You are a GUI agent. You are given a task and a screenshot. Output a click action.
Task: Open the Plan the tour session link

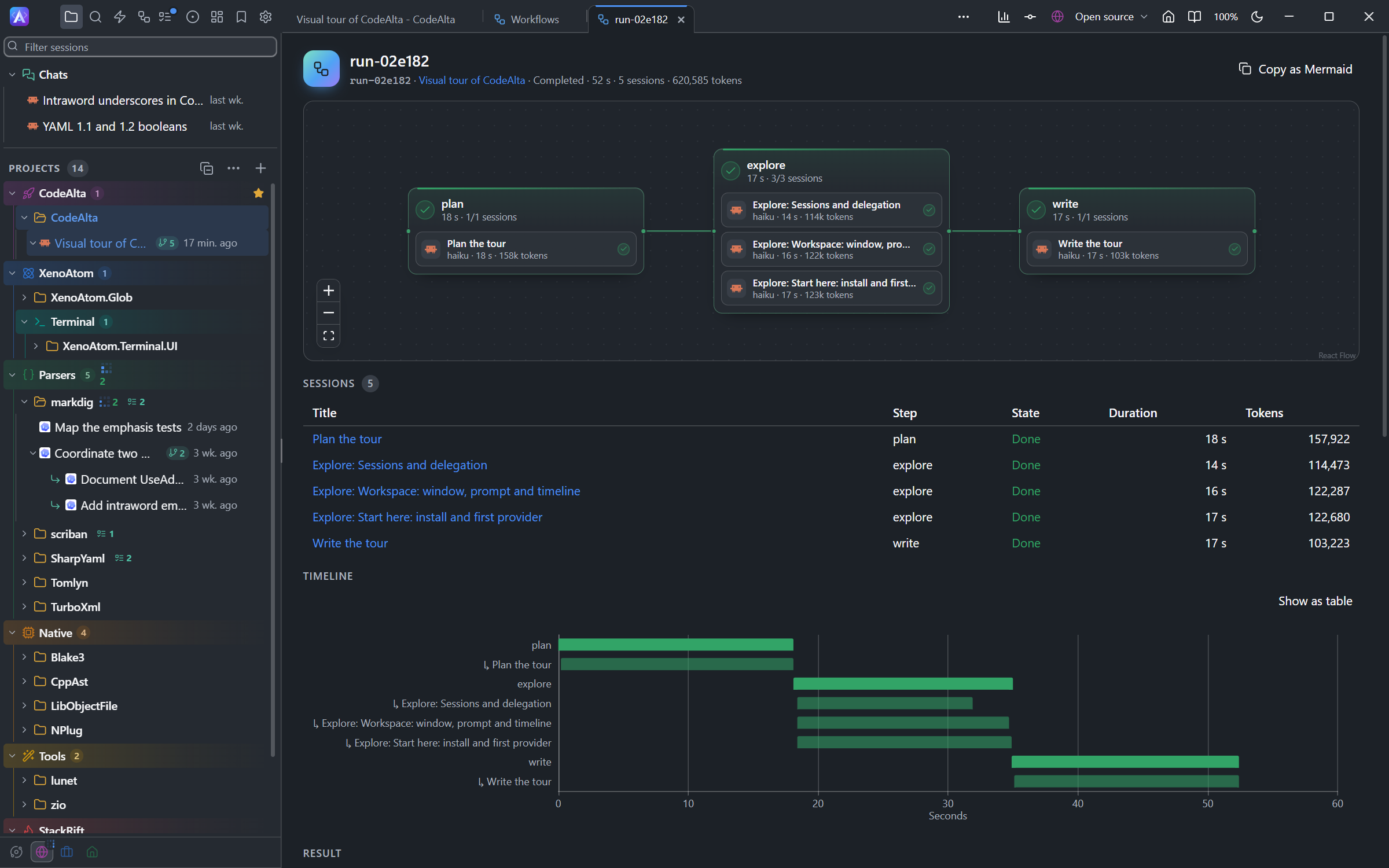(347, 439)
